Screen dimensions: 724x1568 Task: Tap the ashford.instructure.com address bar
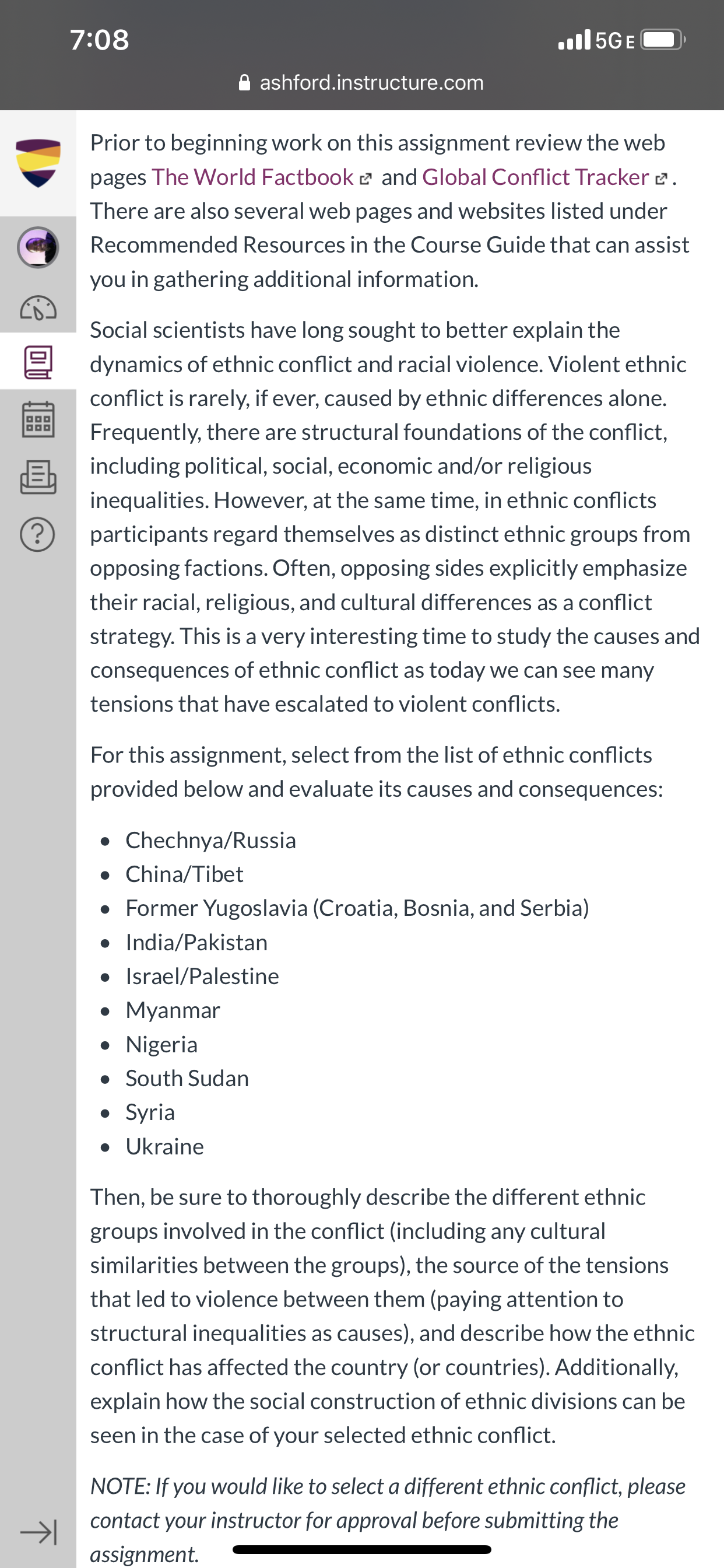(x=362, y=82)
